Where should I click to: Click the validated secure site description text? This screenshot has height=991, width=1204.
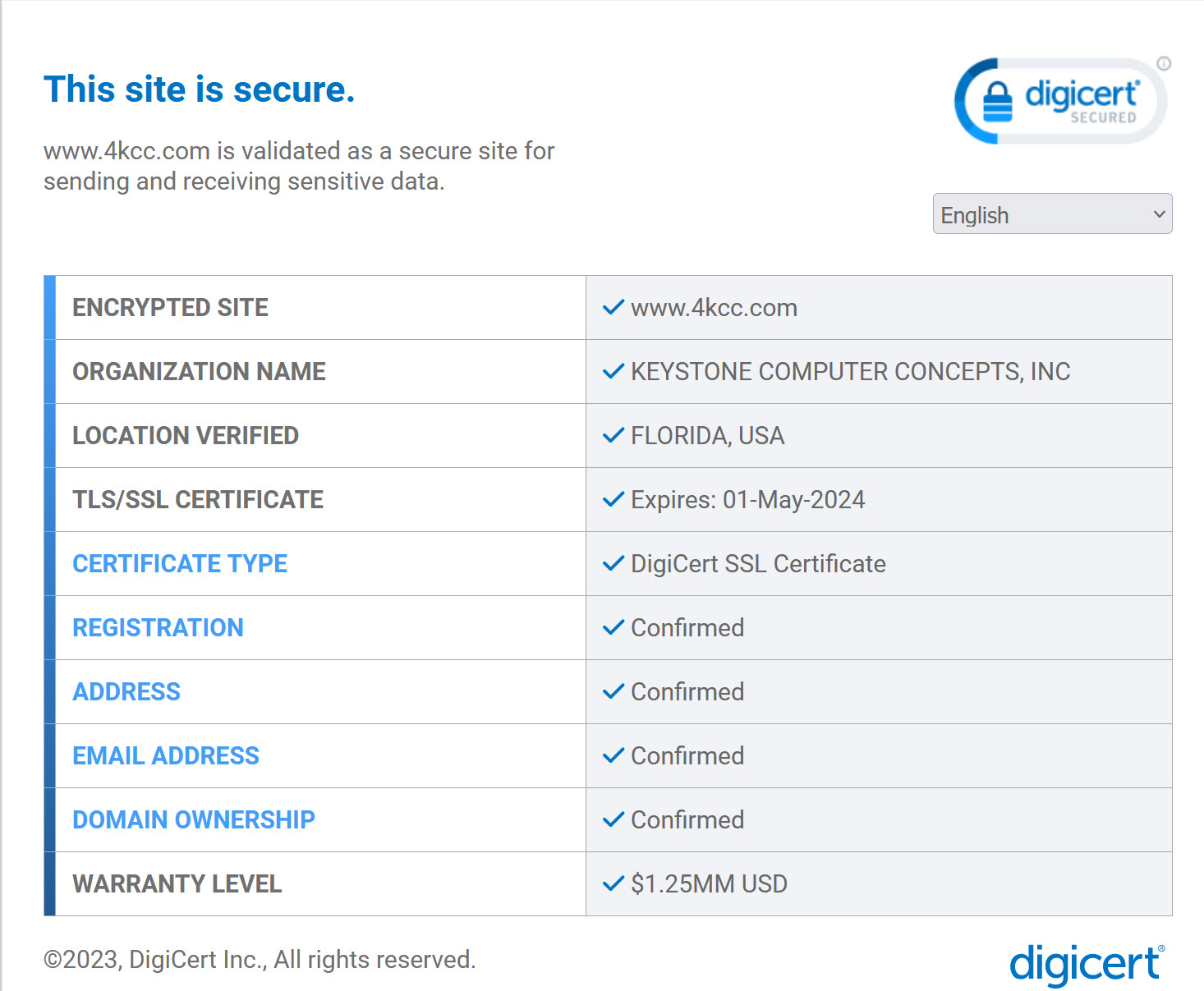[299, 166]
